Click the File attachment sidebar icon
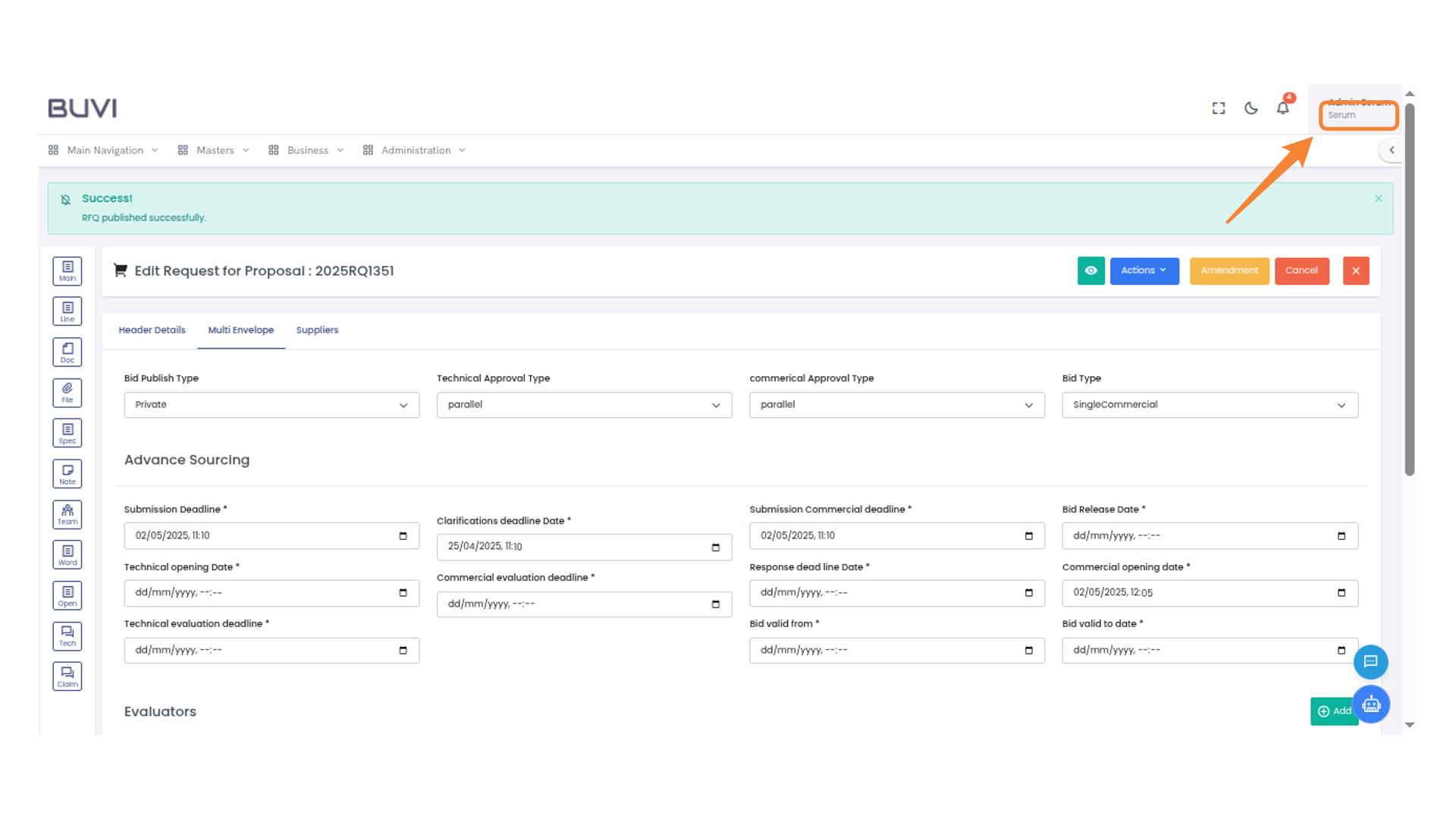This screenshot has height=819, width=1456. [x=67, y=392]
